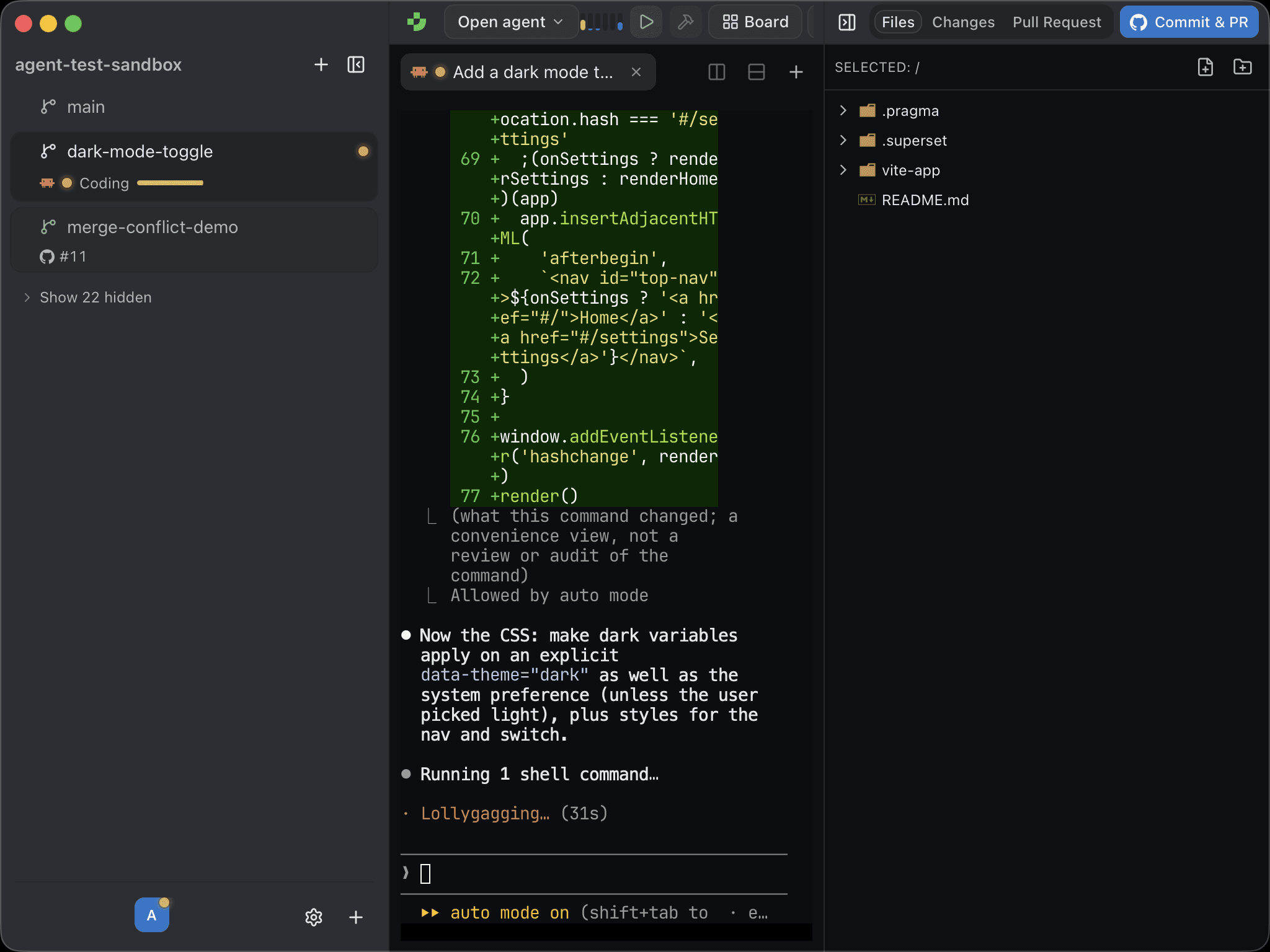The height and width of the screenshot is (952, 1270).
Task: Switch to the Pull Request tab
Action: [x=1057, y=22]
